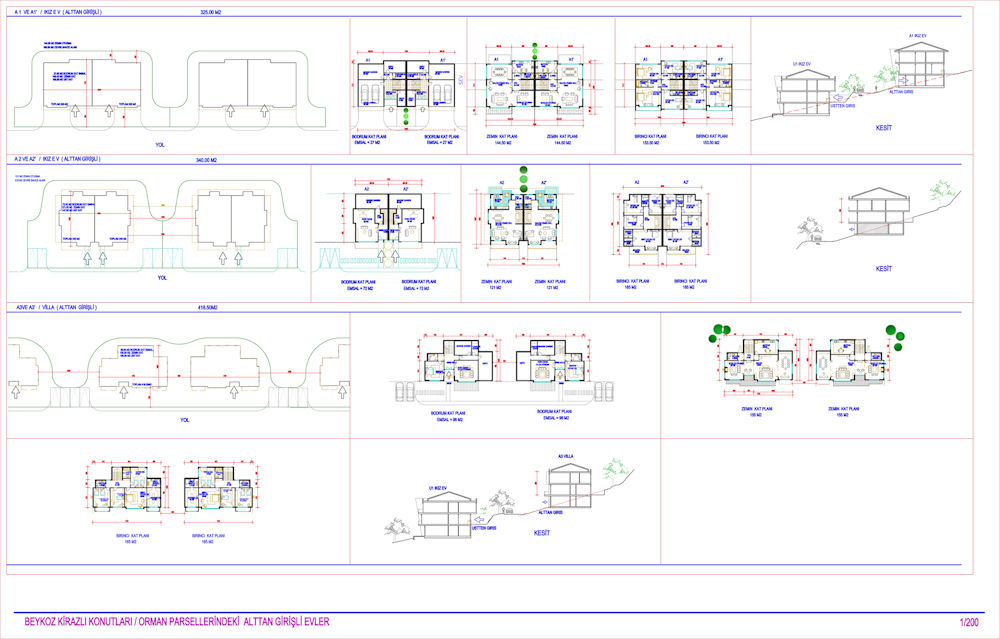Image resolution: width=1000 pixels, height=639 pixels.
Task: Click the 1/200 scale label
Action: click(968, 623)
